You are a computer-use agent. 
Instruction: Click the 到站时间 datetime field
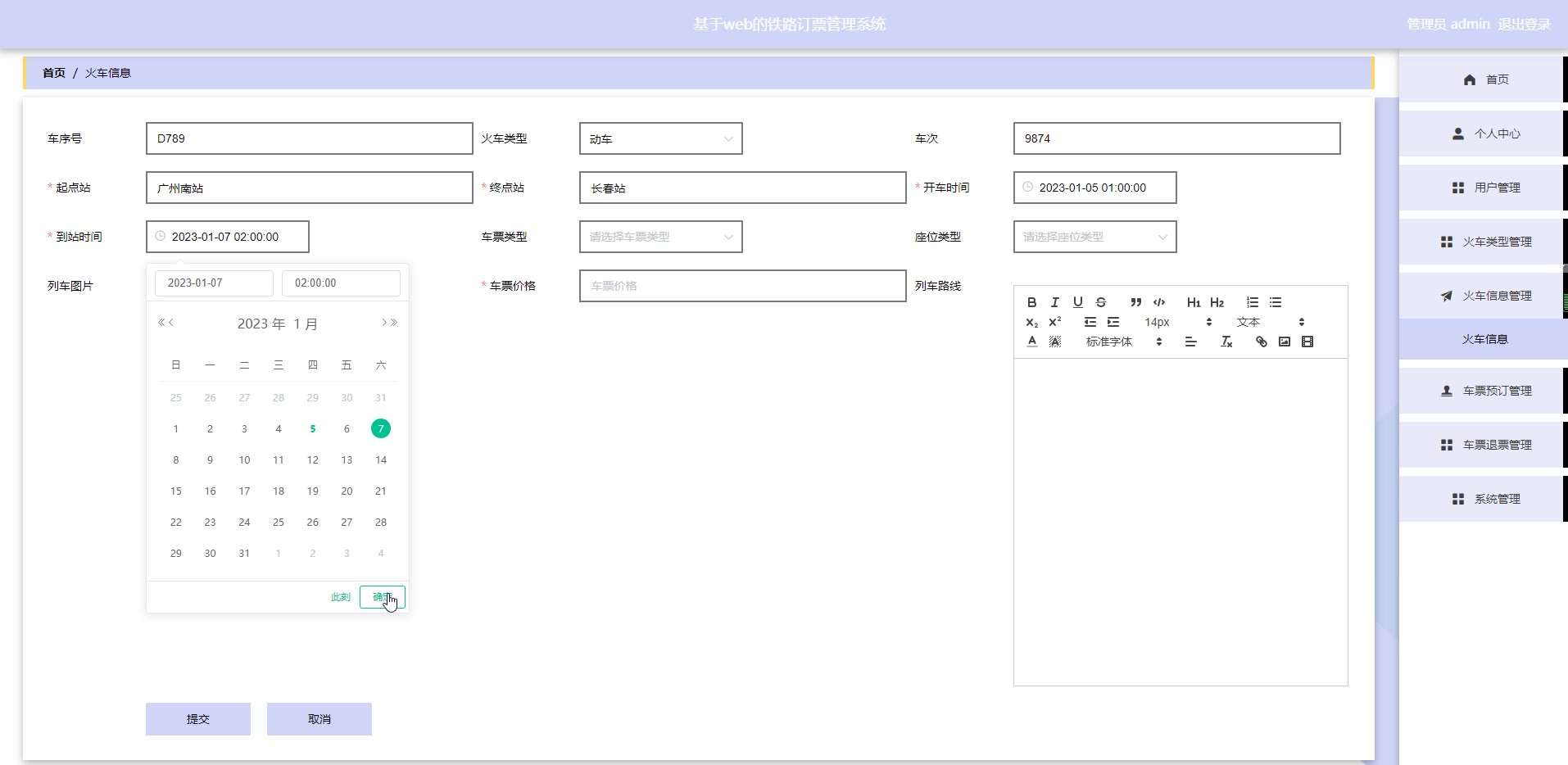click(228, 237)
